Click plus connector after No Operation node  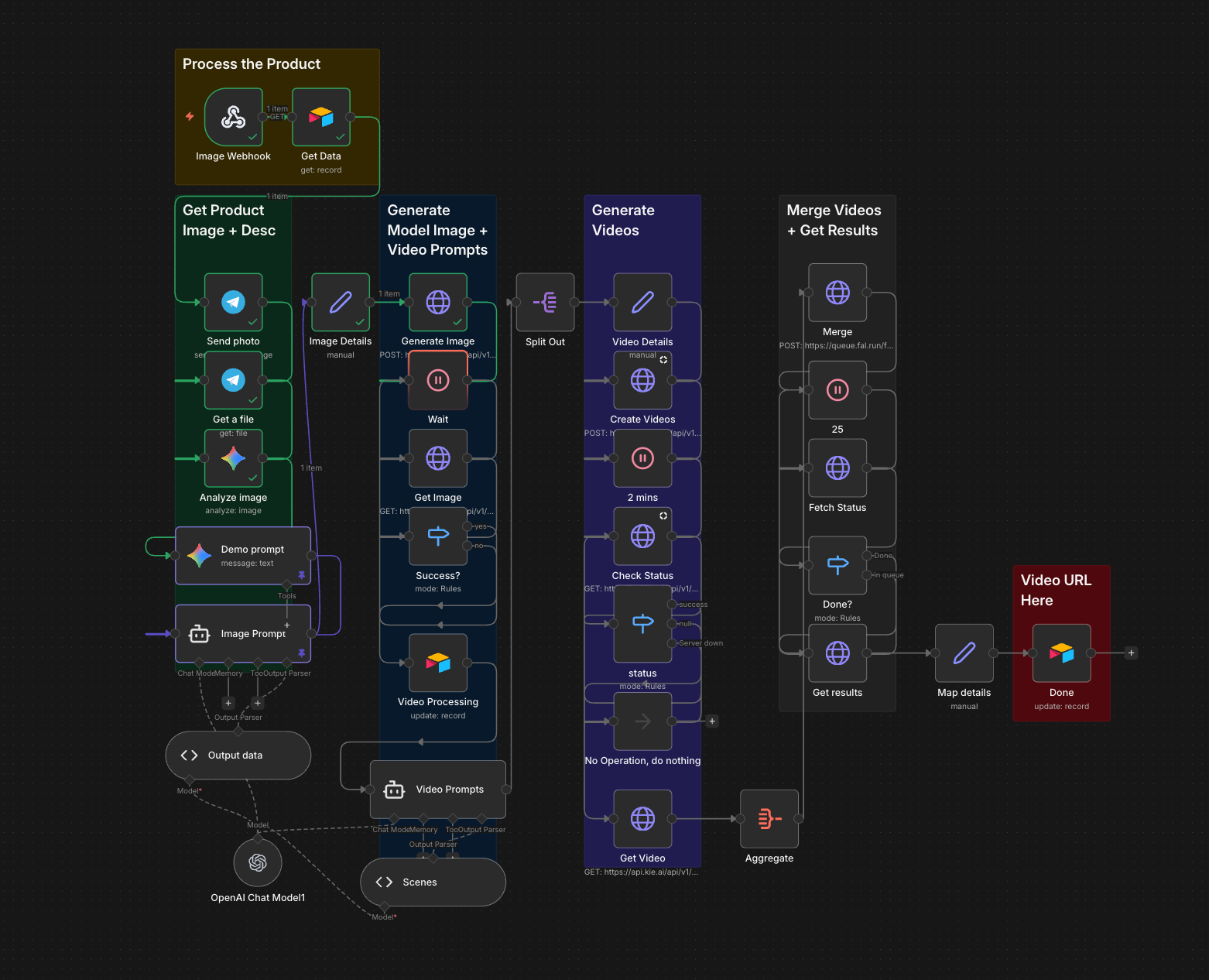(712, 721)
